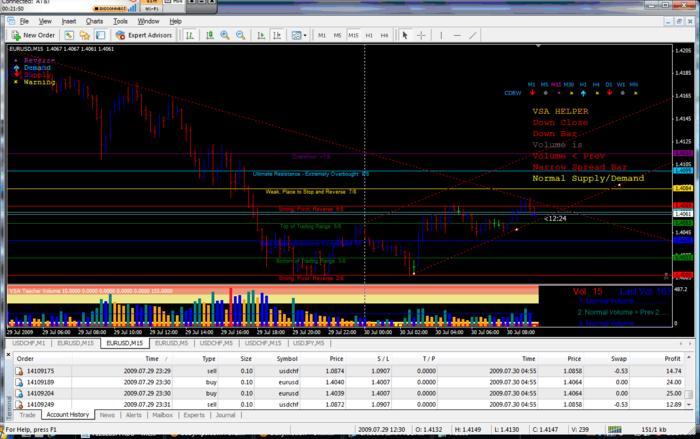Sort by the Order column header
The image size is (700, 439).
coord(25,359)
